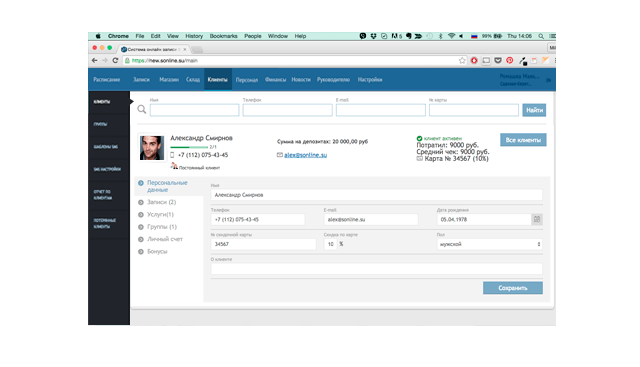Select the Бонусы section bullet
The width and height of the screenshot is (640, 367).
141,251
